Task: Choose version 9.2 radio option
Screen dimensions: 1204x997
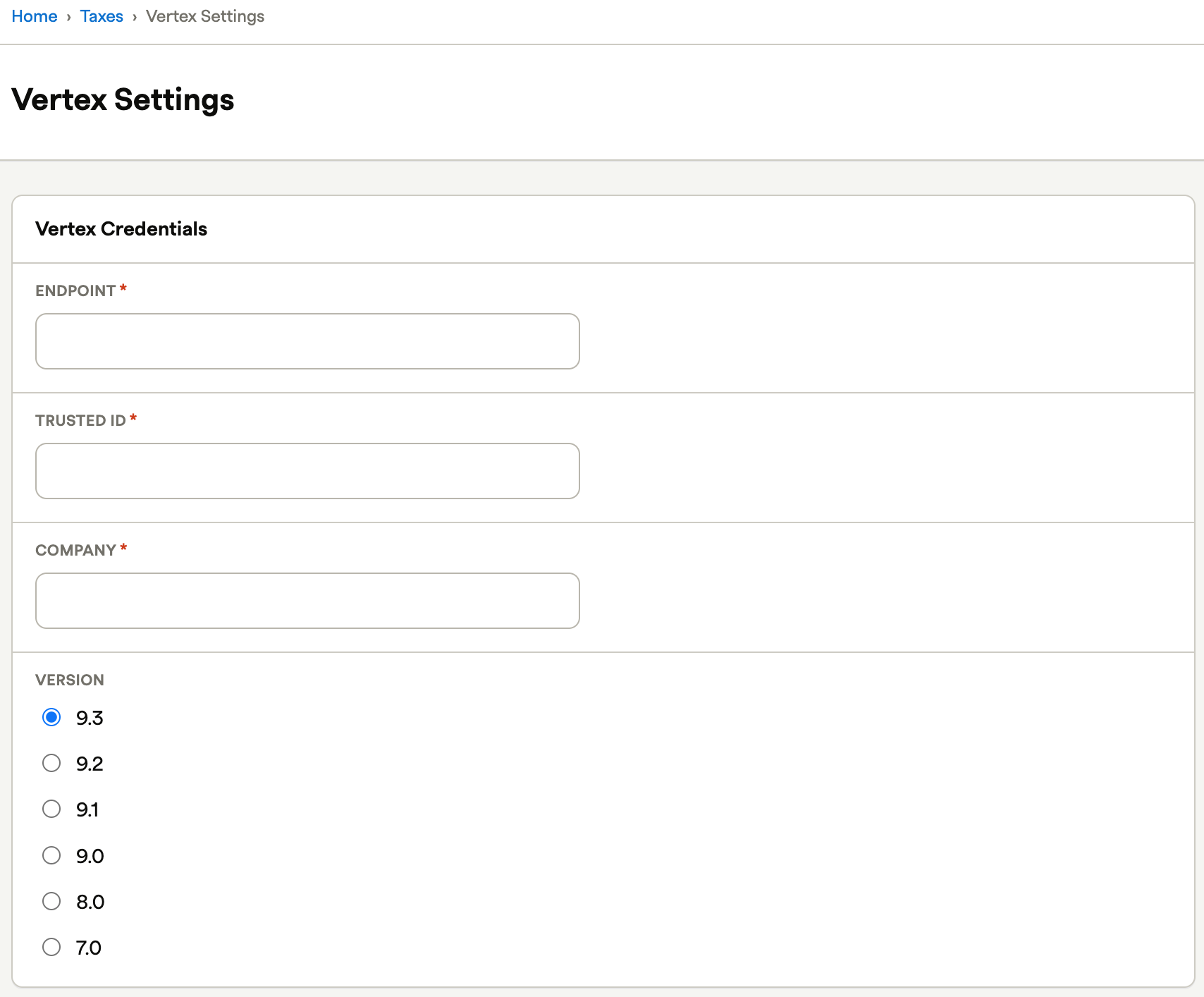Action: pyautogui.click(x=51, y=763)
